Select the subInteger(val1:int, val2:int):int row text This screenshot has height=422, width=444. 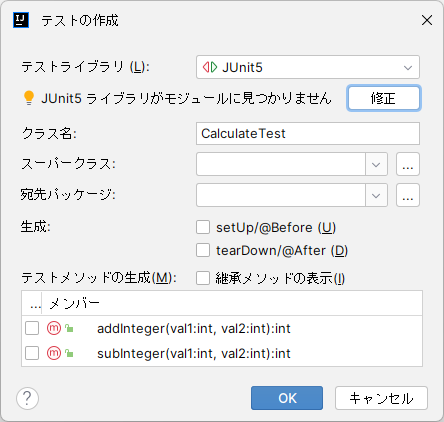[194, 353]
